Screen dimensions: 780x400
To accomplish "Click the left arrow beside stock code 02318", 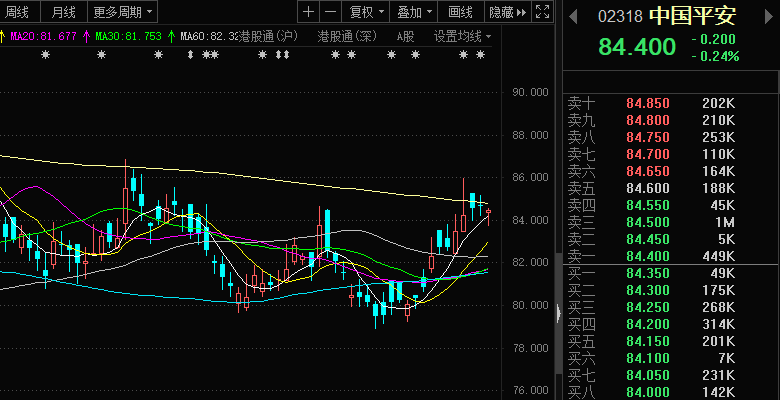I will click(x=573, y=17).
